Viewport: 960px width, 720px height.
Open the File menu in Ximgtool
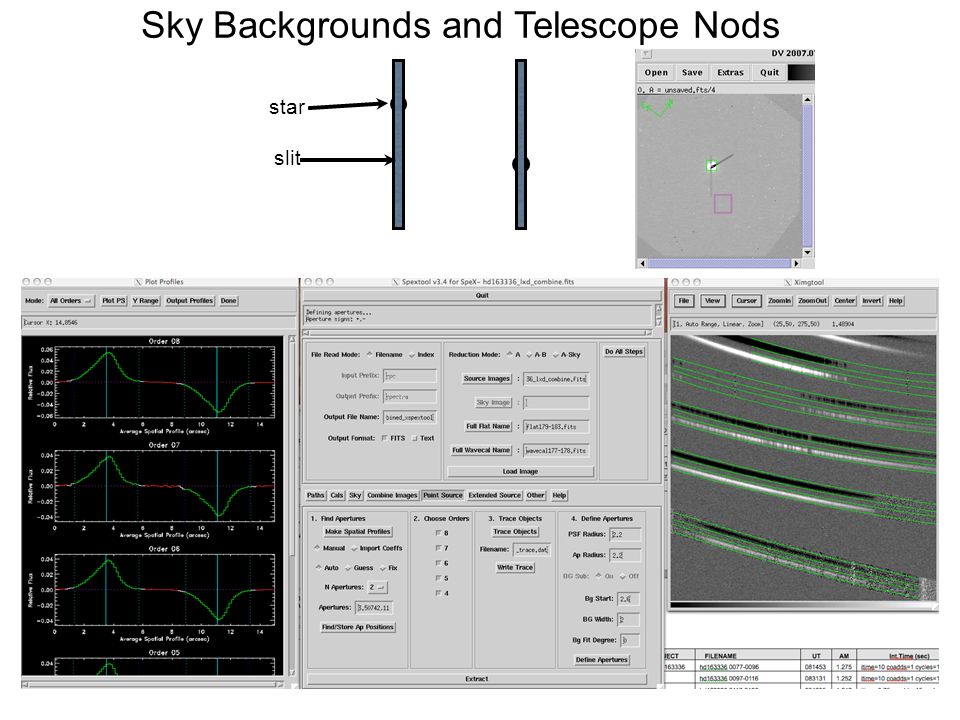(684, 301)
